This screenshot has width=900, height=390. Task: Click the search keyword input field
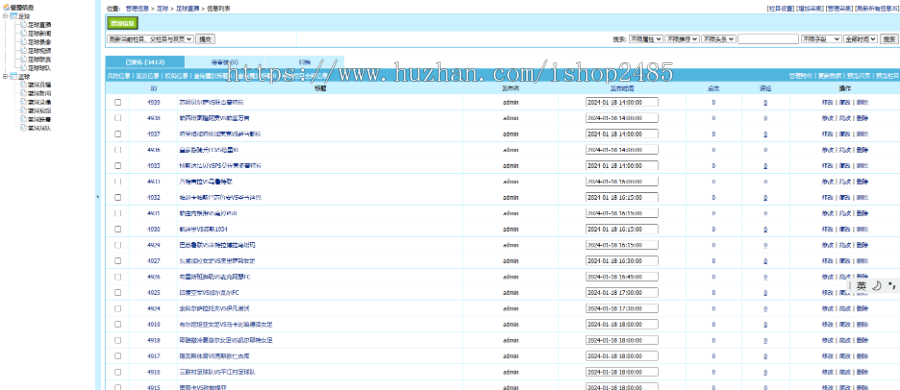[x=768, y=39]
